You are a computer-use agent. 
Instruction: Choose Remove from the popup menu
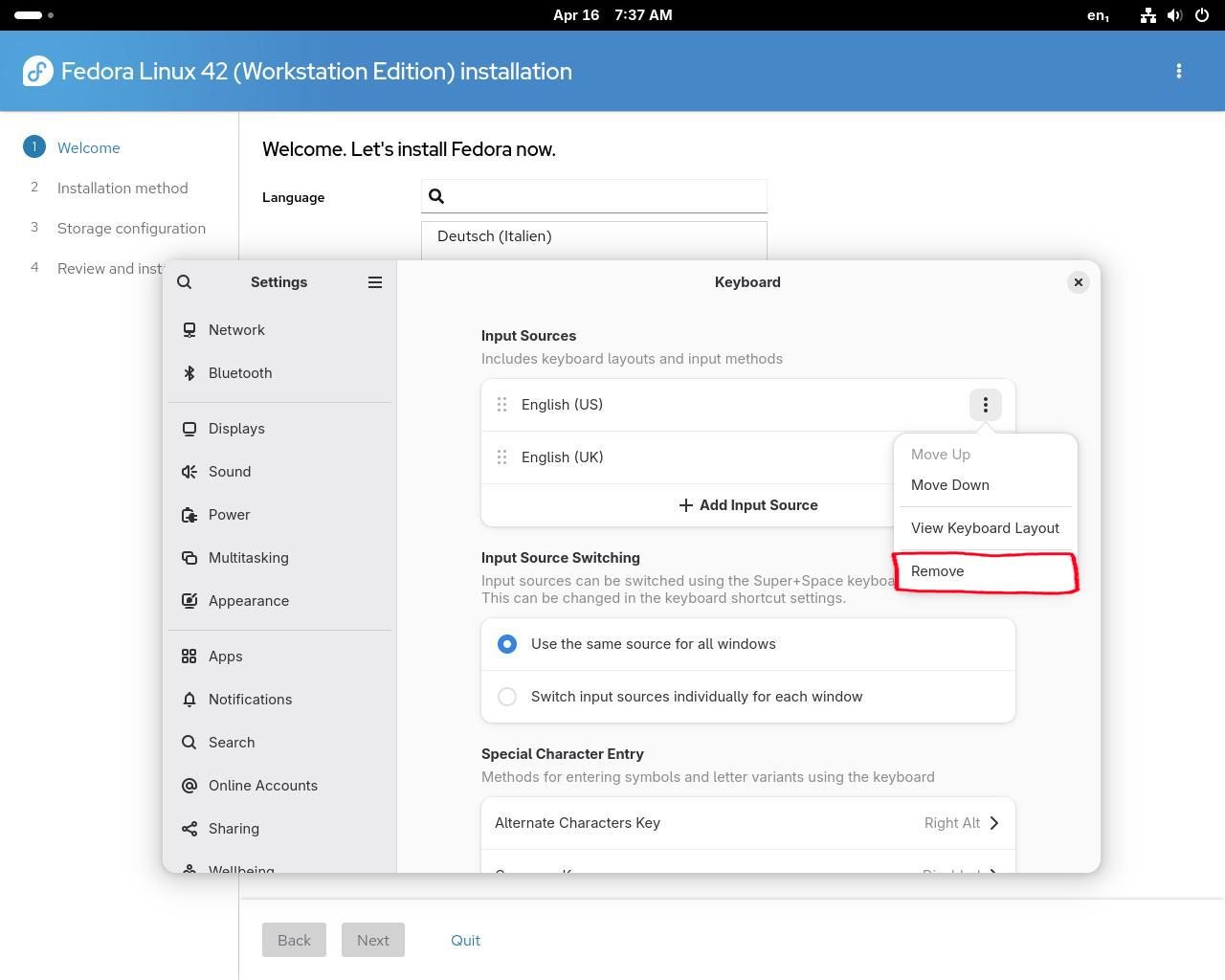pyautogui.click(x=986, y=571)
